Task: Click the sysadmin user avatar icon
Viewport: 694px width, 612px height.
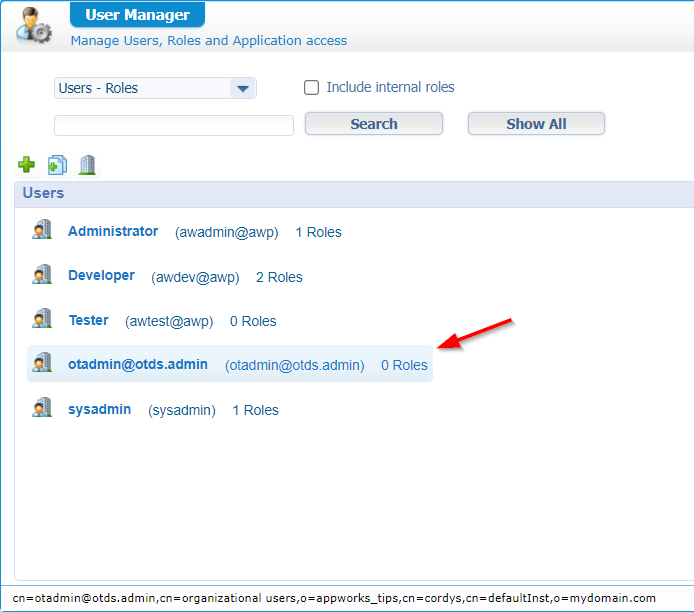Action: (x=42, y=409)
